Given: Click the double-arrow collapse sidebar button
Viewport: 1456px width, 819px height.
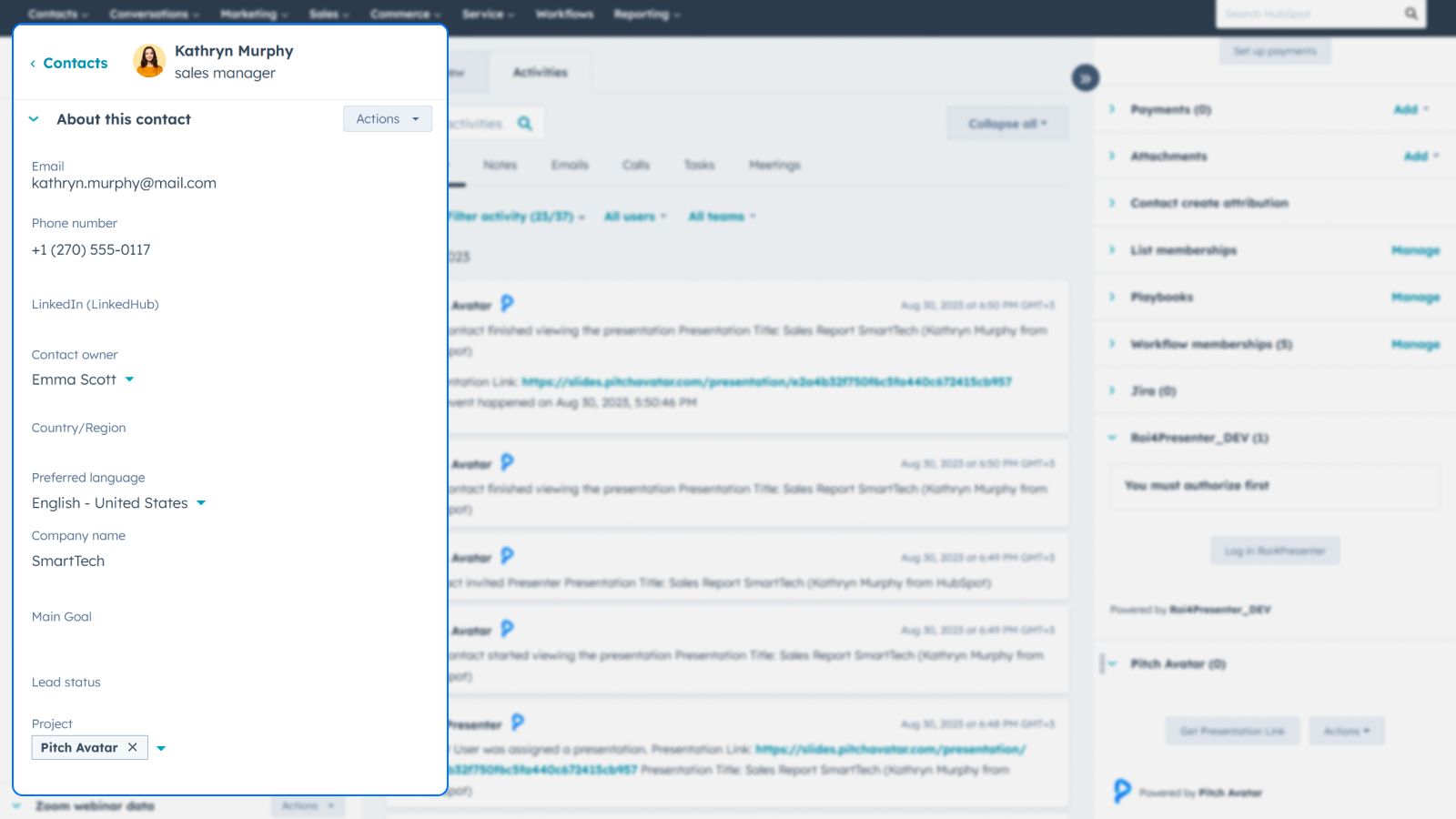Looking at the screenshot, I should coord(1085,77).
